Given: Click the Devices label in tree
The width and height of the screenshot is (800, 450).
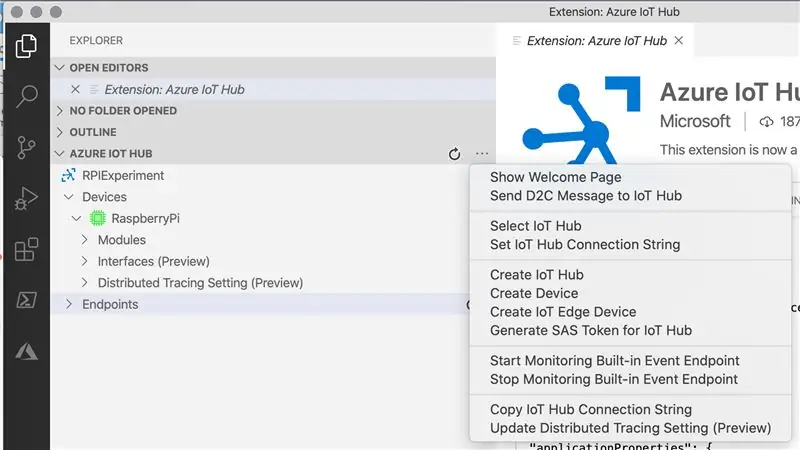Looking at the screenshot, I should pyautogui.click(x=104, y=197).
